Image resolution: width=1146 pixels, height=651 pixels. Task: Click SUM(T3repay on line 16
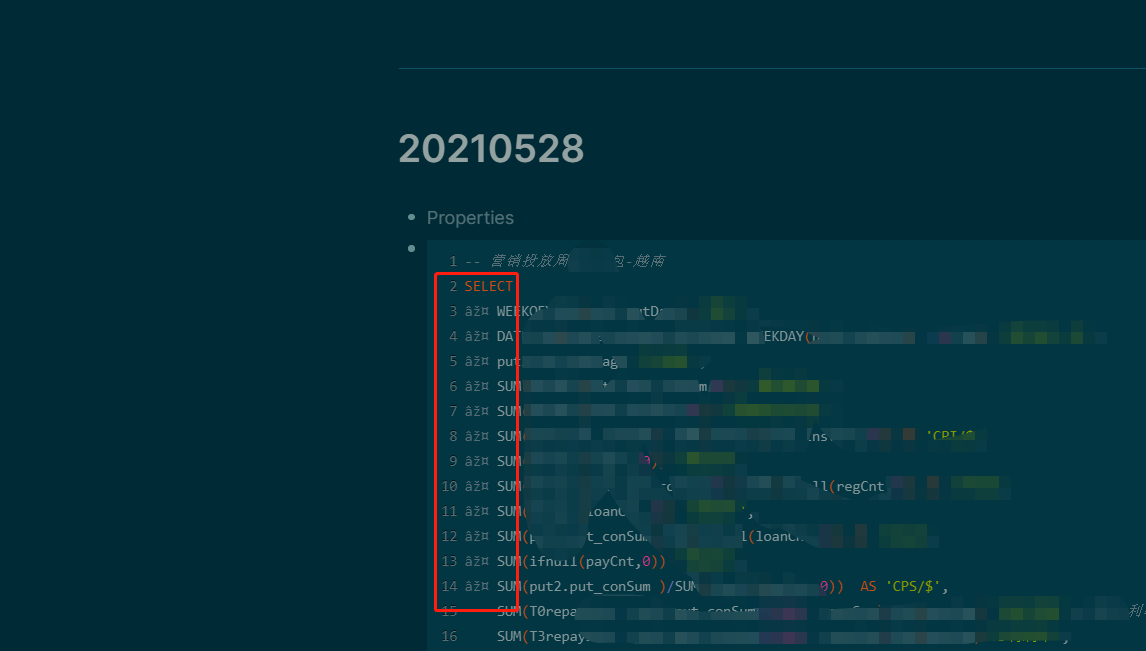click(541, 636)
